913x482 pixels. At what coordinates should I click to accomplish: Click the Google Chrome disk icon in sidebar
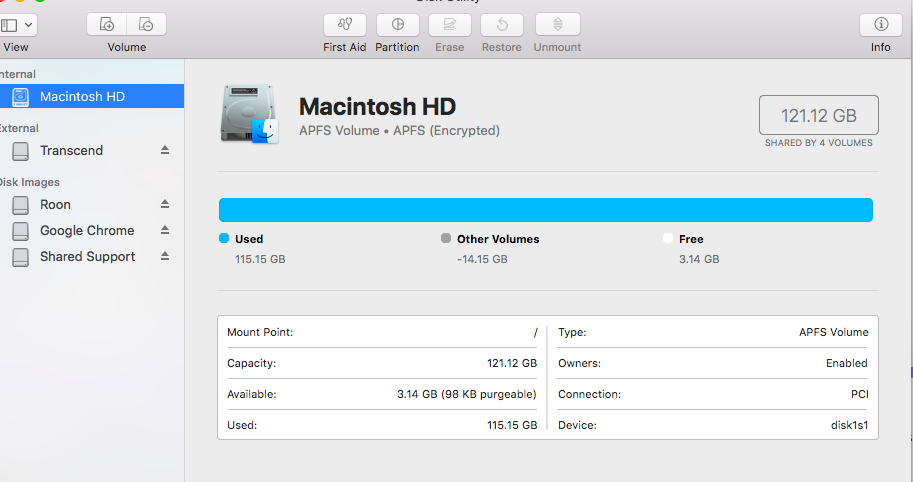pos(20,231)
